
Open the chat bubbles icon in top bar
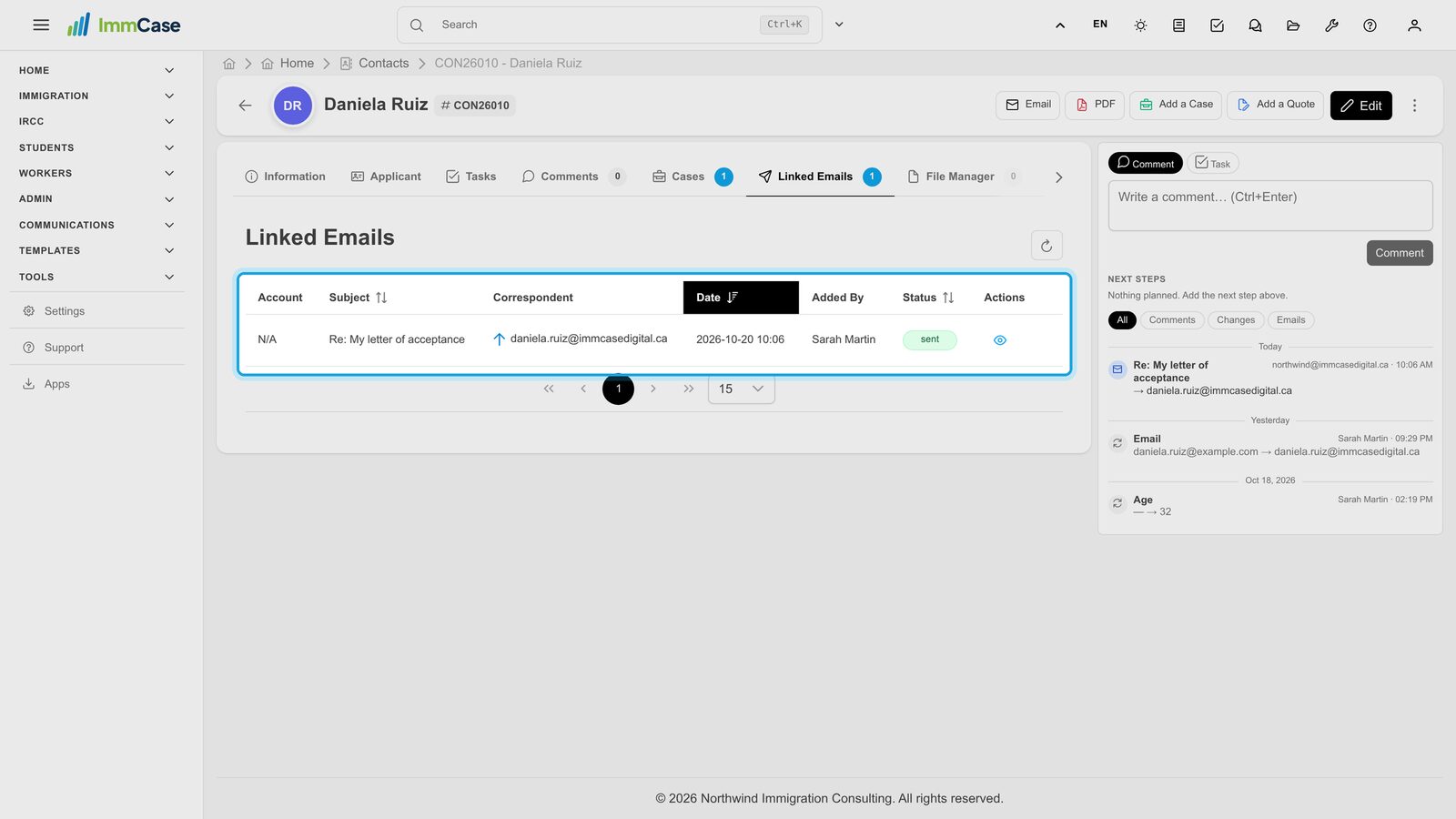coord(1255,25)
